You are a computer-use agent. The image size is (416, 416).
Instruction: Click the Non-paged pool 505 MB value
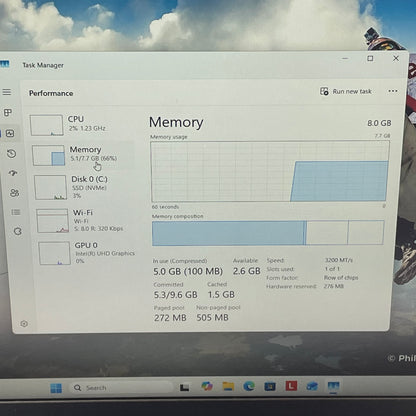[x=213, y=317]
